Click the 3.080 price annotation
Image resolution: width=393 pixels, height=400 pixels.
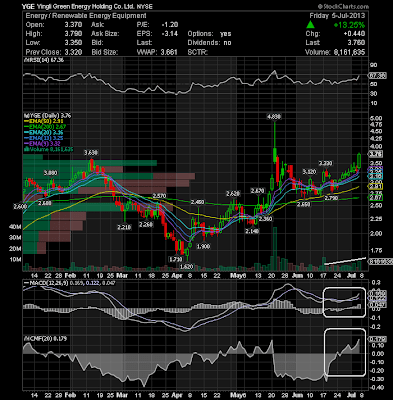51,173
